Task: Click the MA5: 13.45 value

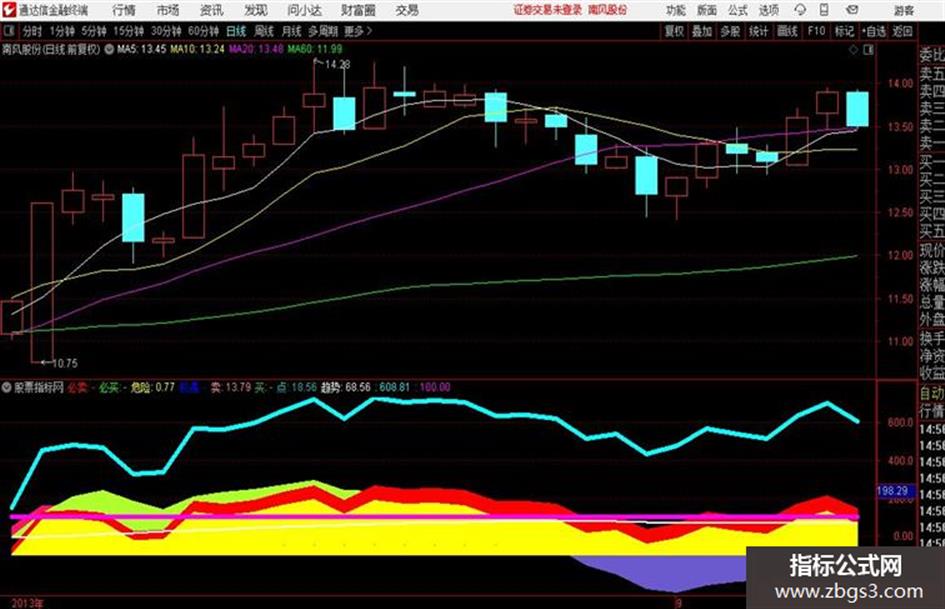Action: (x=141, y=49)
